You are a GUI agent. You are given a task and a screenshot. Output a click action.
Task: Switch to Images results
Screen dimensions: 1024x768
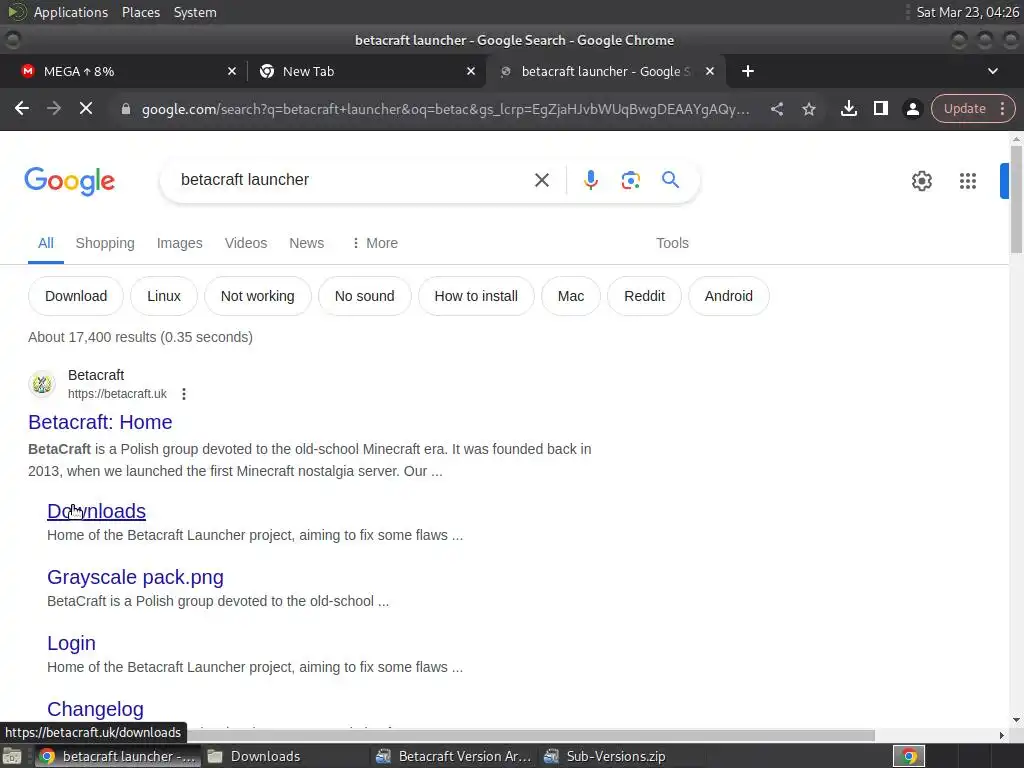[180, 243]
